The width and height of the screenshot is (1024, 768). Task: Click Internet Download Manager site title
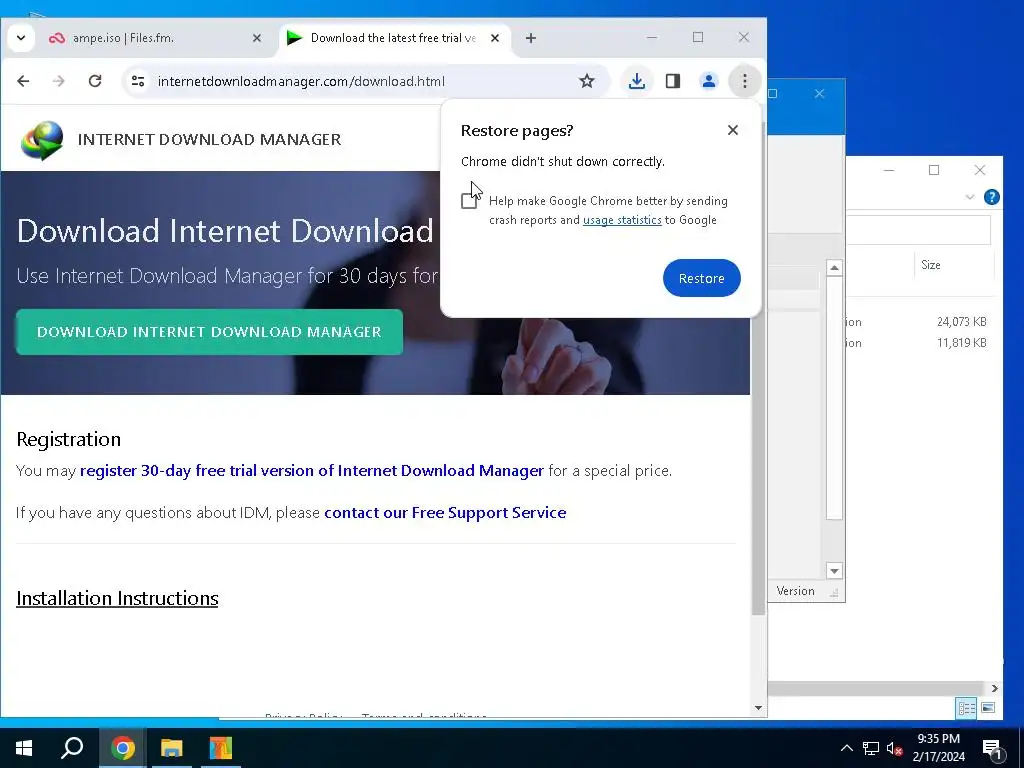coord(209,139)
